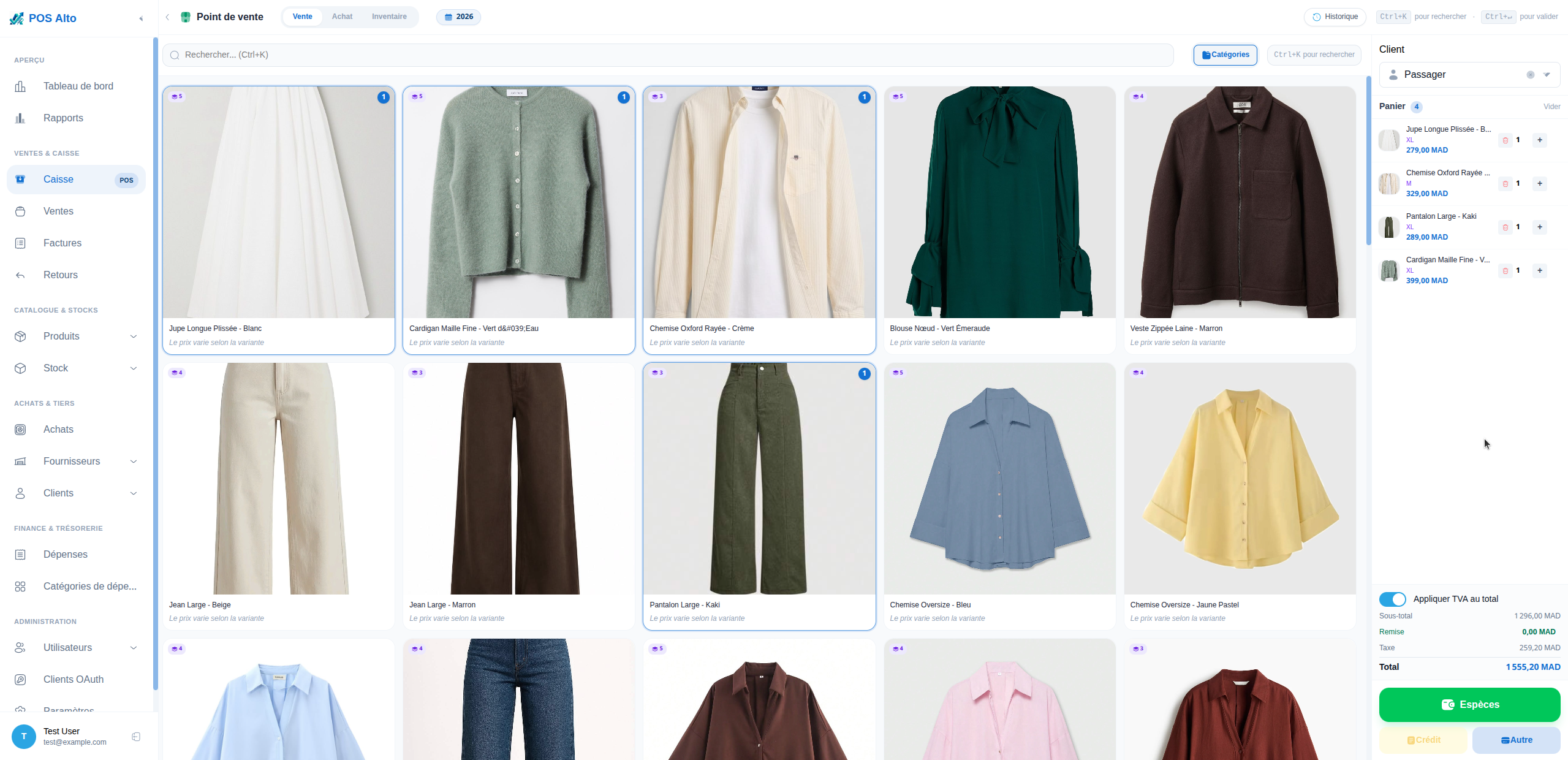Add Blouse Nœud - Vert Émeraude to cart
This screenshot has width=1568, height=760.
[x=999, y=221]
